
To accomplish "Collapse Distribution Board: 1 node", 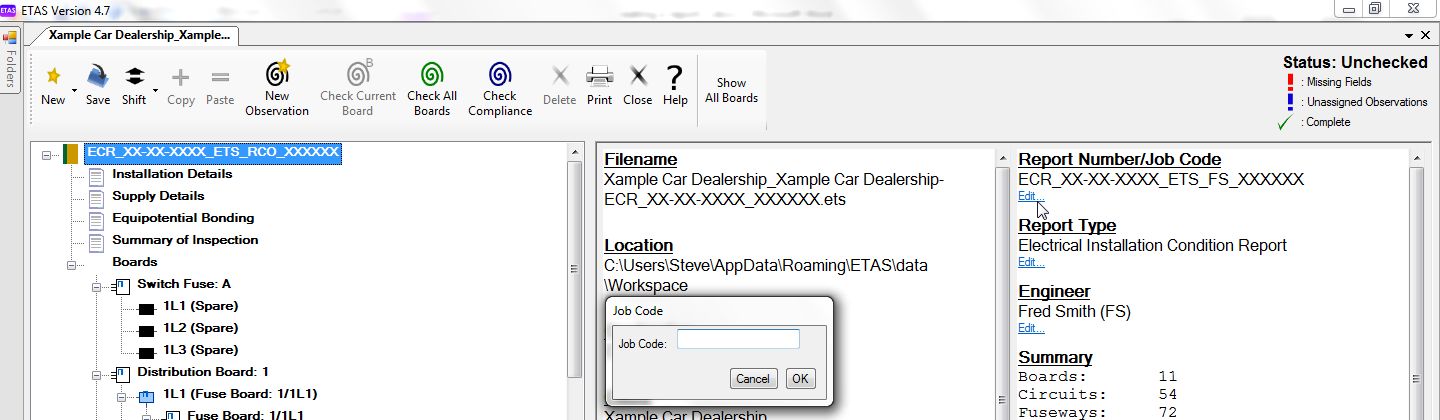I will tap(97, 375).
